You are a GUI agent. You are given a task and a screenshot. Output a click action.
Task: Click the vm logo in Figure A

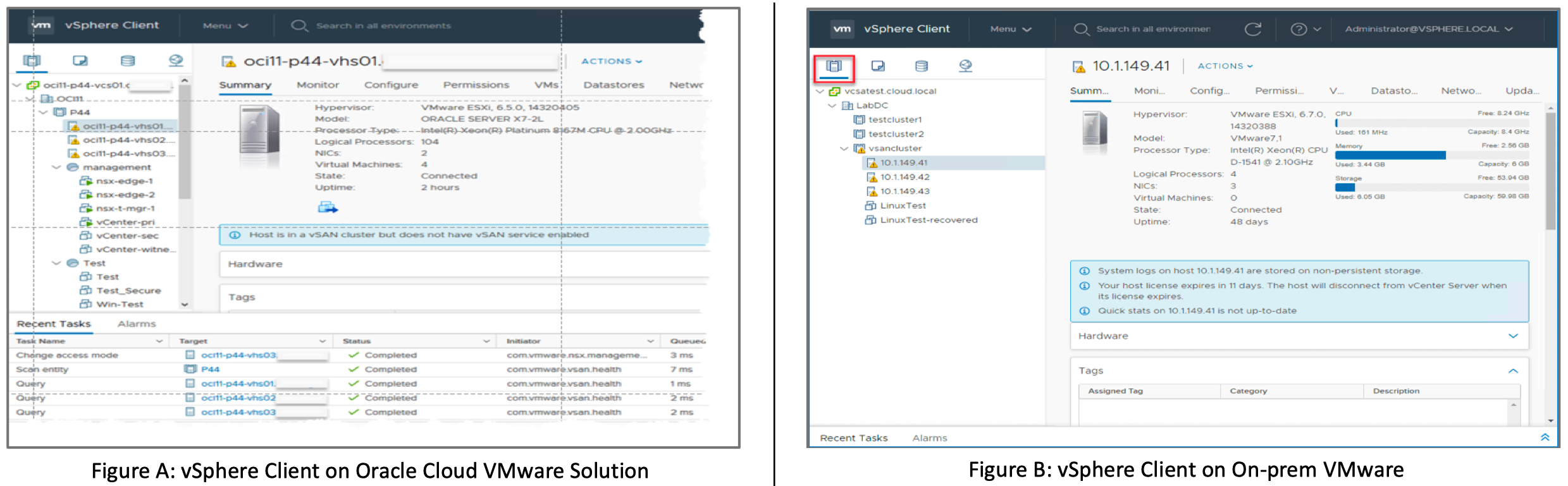42,25
